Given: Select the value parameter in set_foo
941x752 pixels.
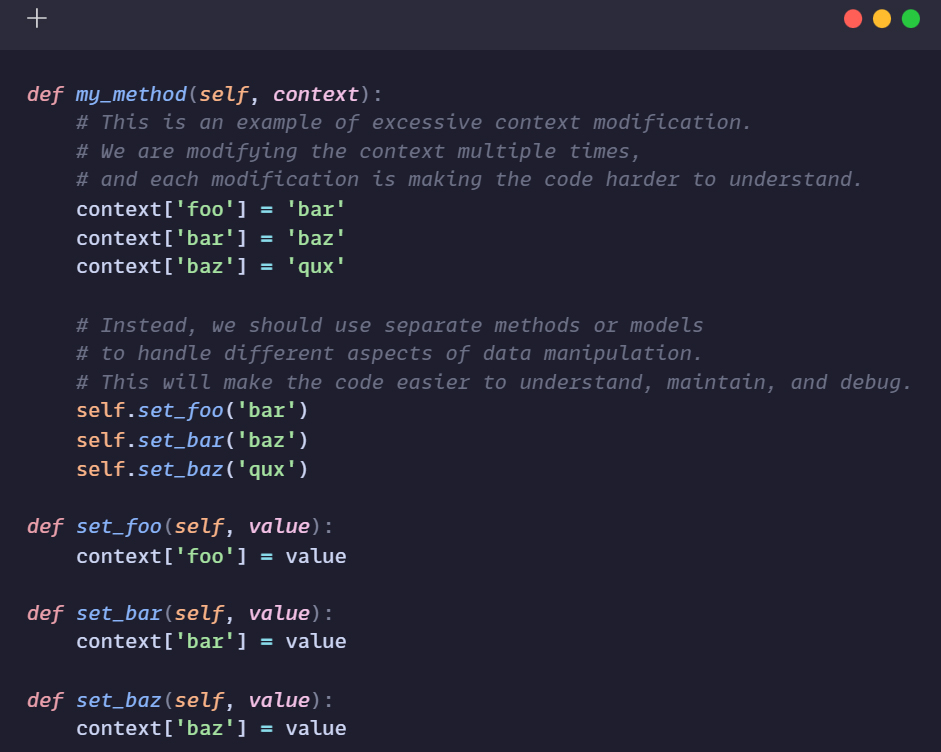Looking at the screenshot, I should coord(280,526).
